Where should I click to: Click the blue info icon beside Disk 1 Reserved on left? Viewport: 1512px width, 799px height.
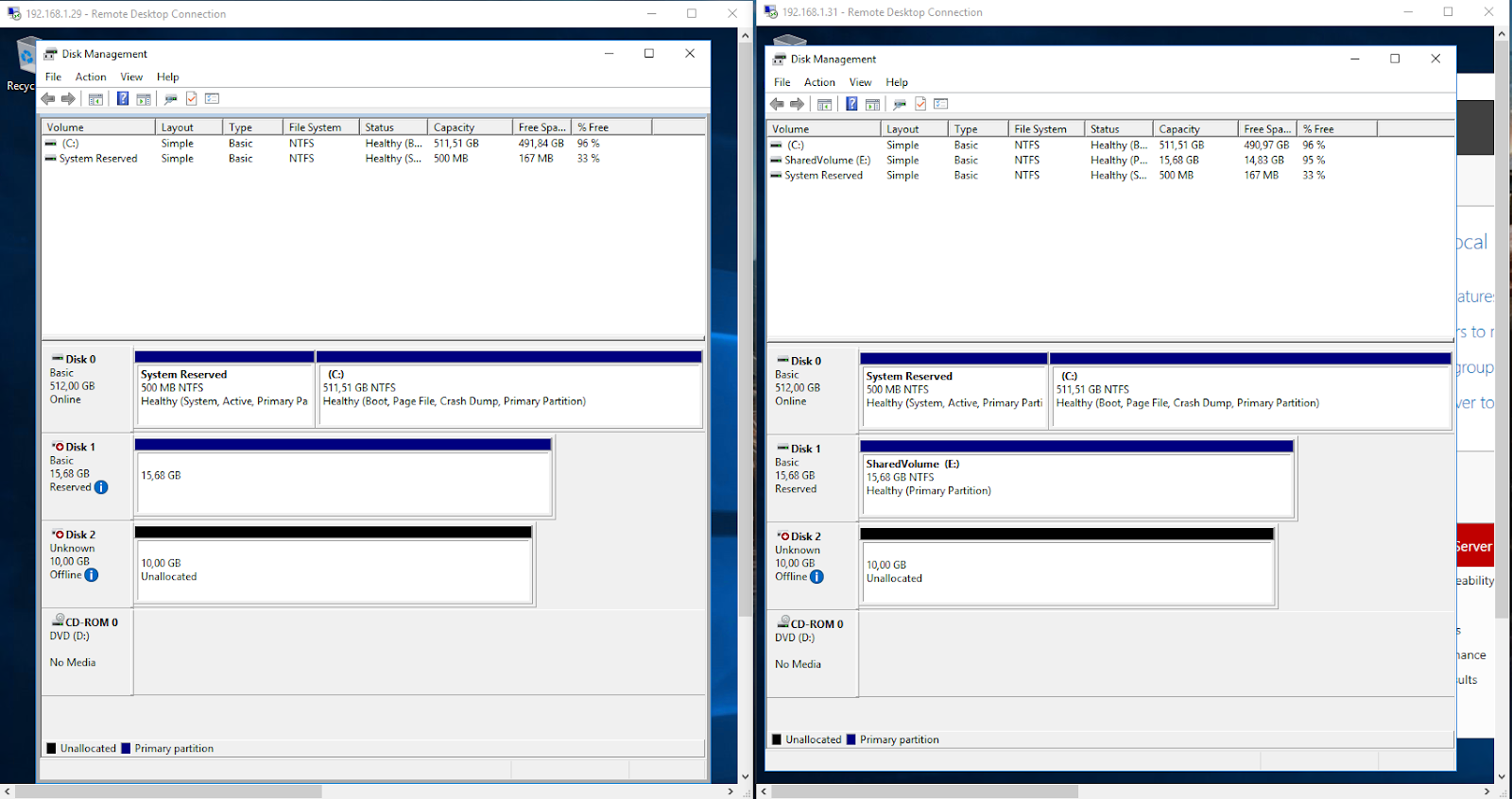click(x=101, y=487)
